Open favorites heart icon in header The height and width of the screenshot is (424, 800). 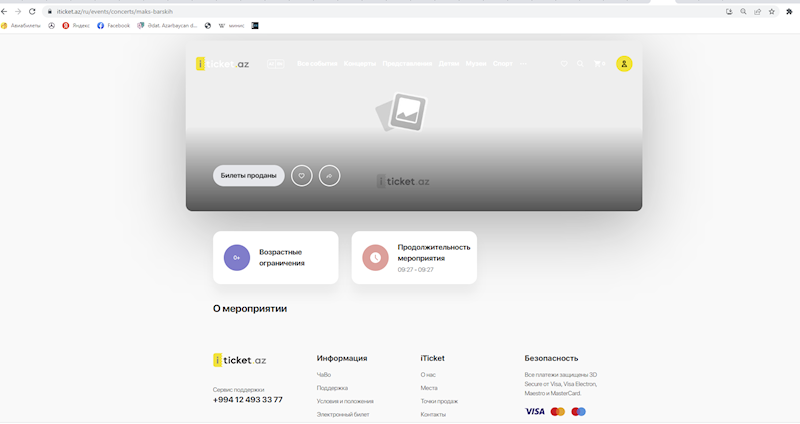(x=564, y=64)
